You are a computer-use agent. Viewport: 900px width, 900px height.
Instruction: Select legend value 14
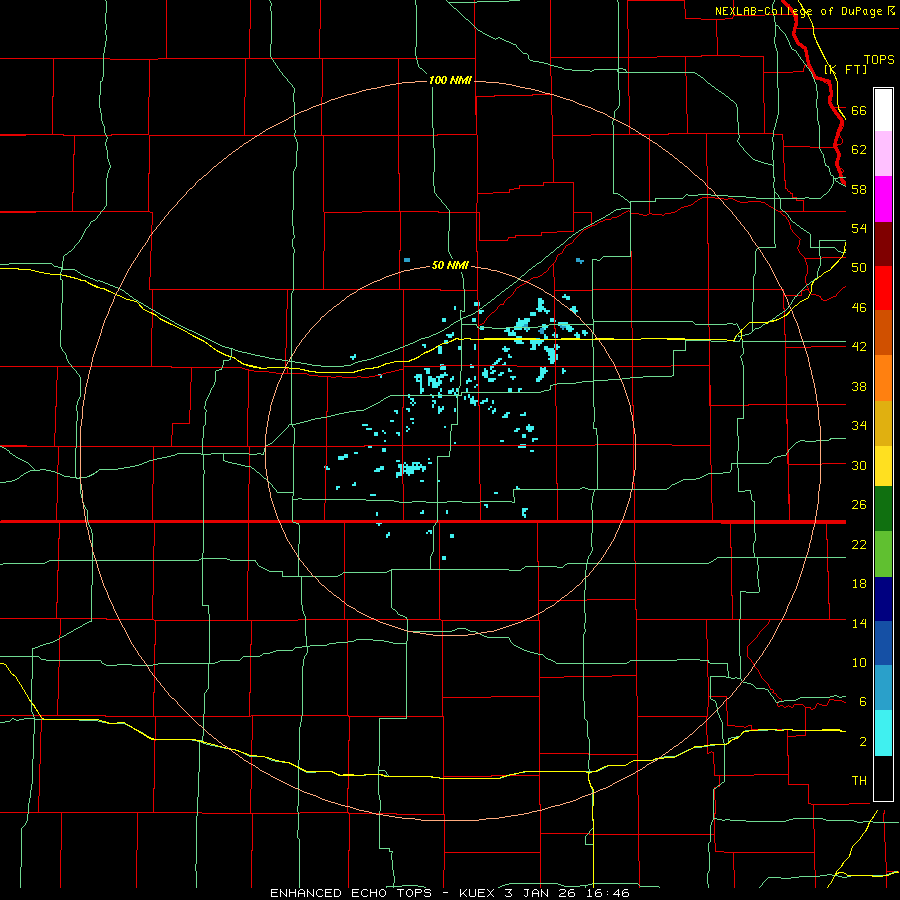click(x=859, y=623)
